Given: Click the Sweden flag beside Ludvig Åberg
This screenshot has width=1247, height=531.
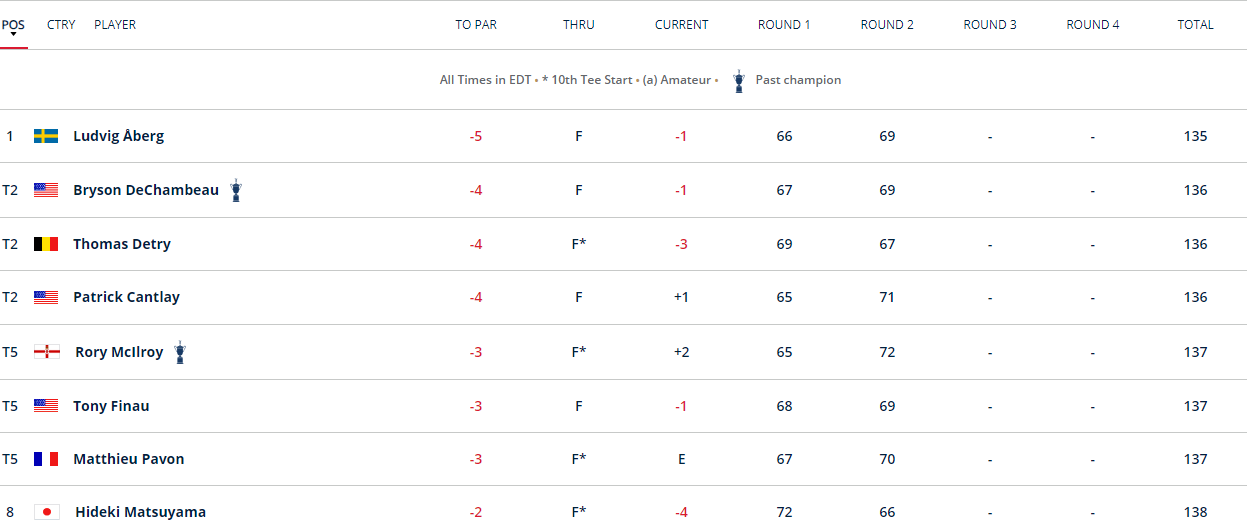Looking at the screenshot, I should coord(46,136).
